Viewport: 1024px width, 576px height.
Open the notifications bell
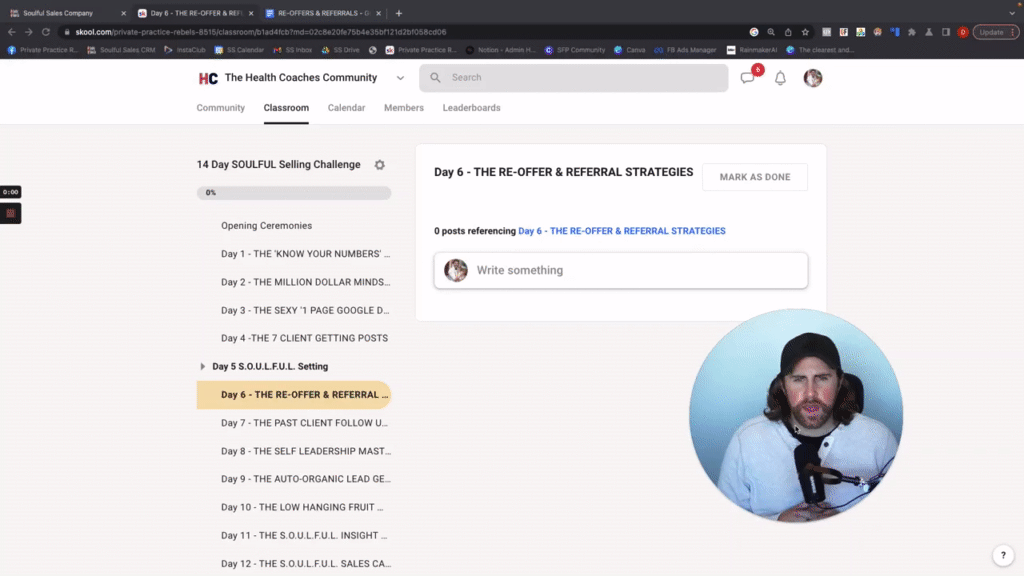[780, 78]
